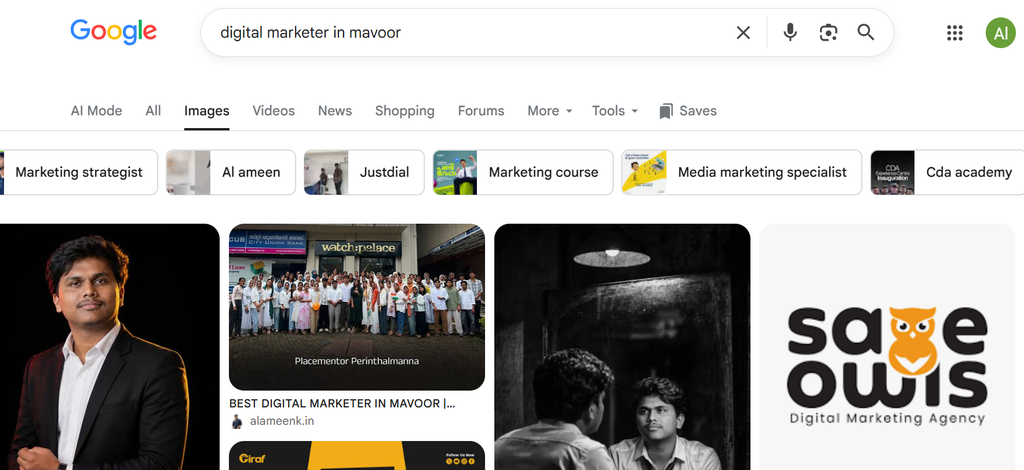1024x470 pixels.
Task: Click the magnifying glass search icon
Action: pyautogui.click(x=866, y=33)
